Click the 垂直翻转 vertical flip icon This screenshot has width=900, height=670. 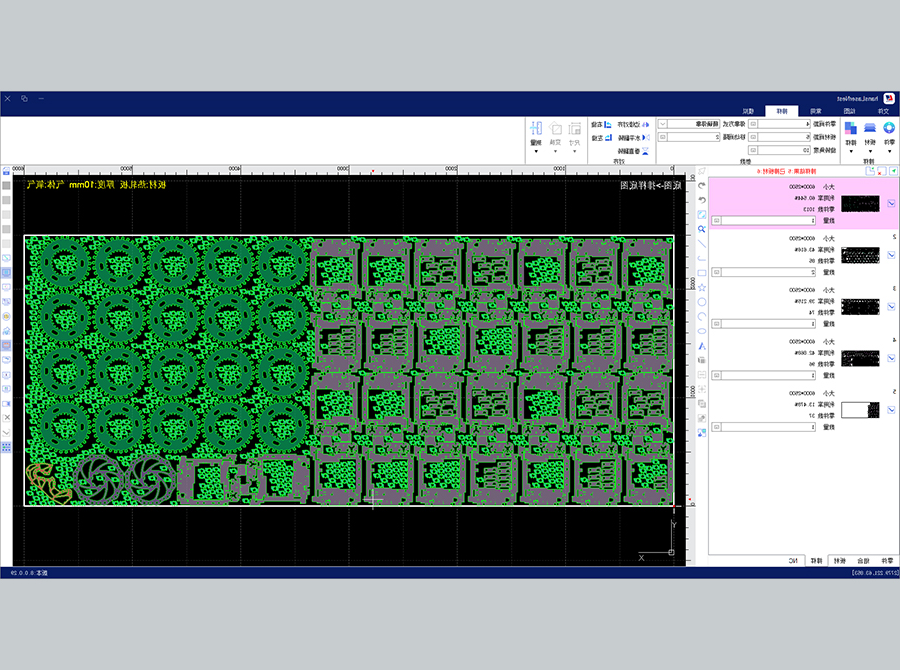645,151
